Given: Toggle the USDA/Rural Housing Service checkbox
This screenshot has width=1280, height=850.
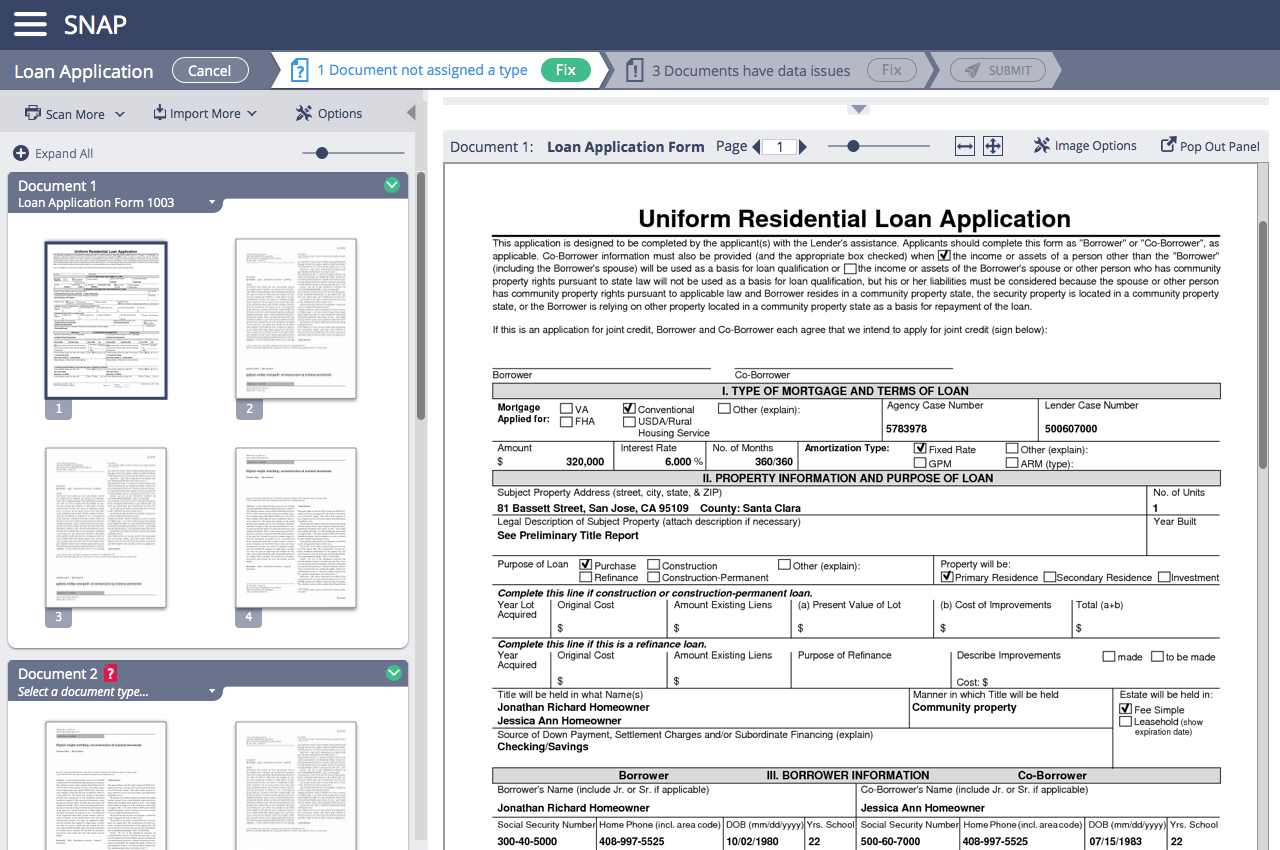Looking at the screenshot, I should pos(629,422).
